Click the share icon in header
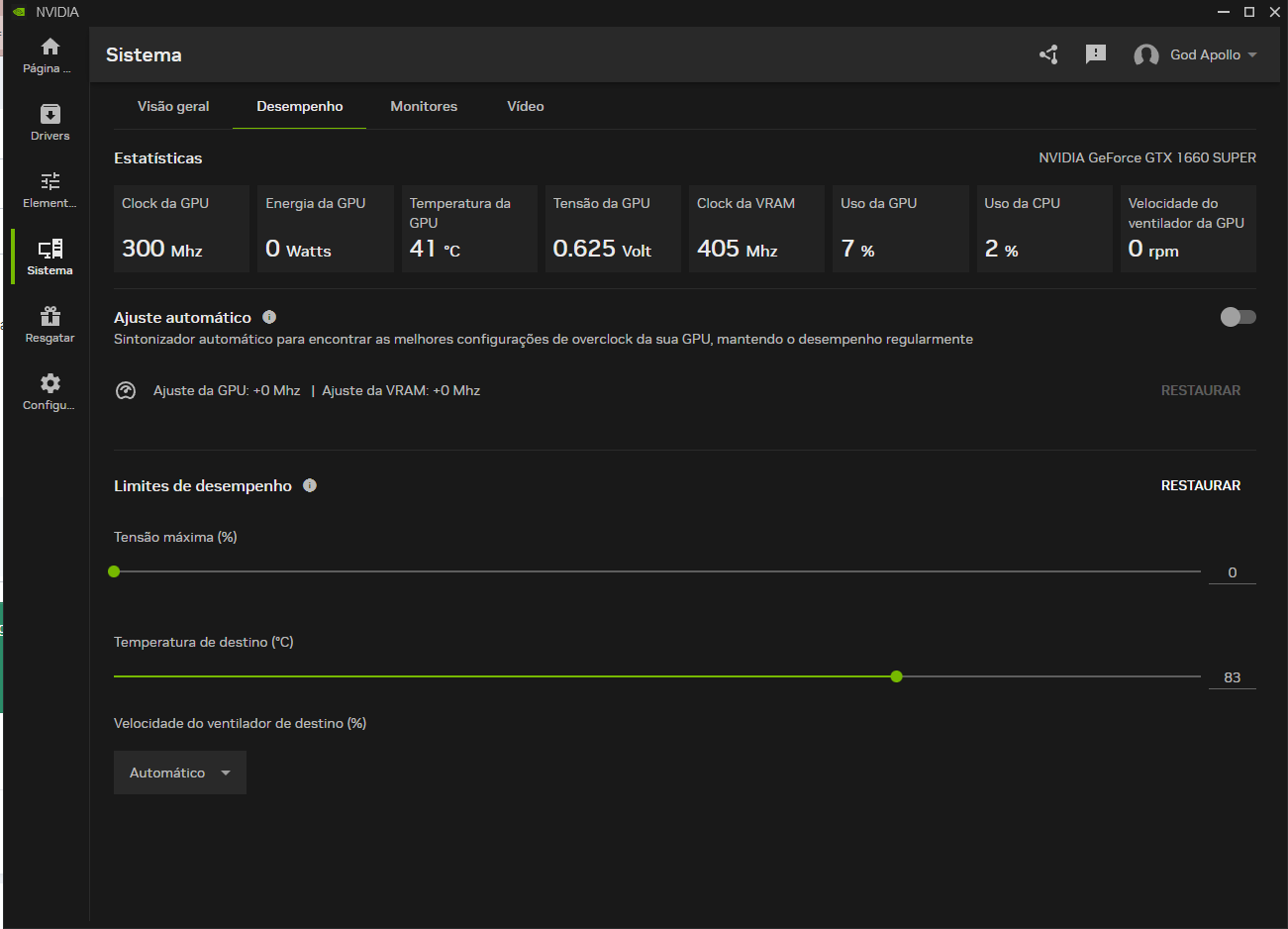This screenshot has width=1288, height=929. [1049, 54]
